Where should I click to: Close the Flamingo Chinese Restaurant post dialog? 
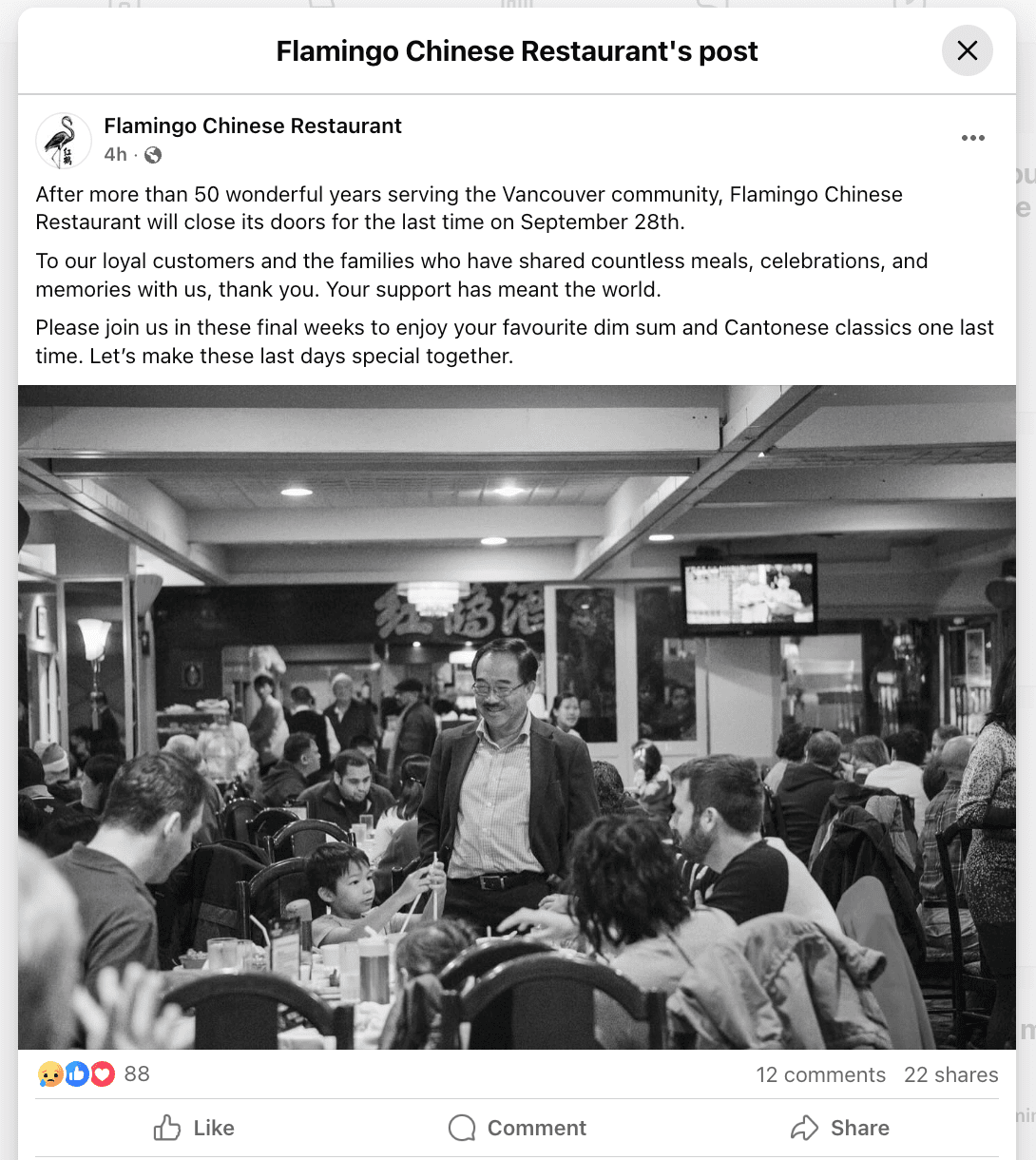click(x=967, y=50)
